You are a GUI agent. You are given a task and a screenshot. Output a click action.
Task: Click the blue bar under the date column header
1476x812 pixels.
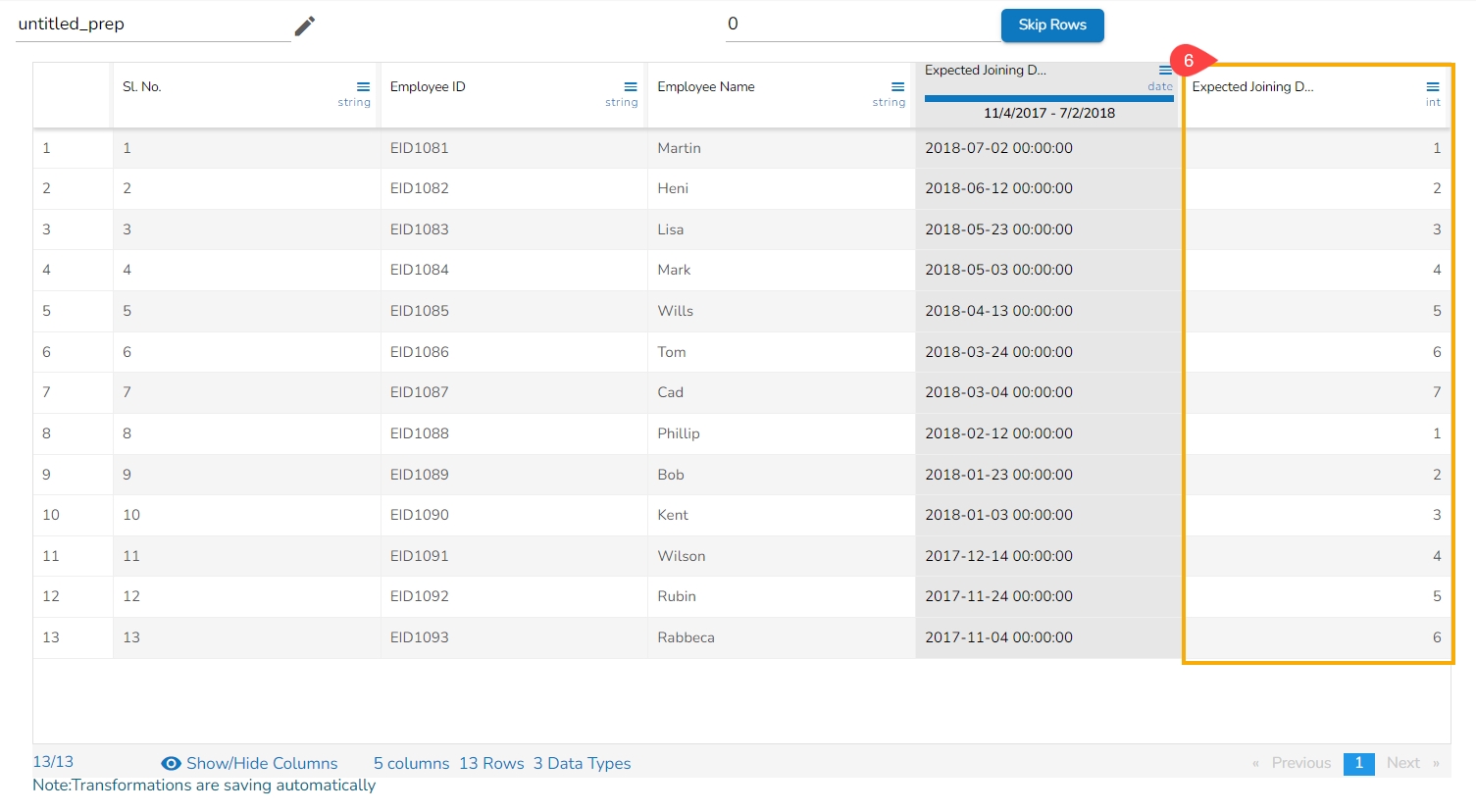(1048, 98)
